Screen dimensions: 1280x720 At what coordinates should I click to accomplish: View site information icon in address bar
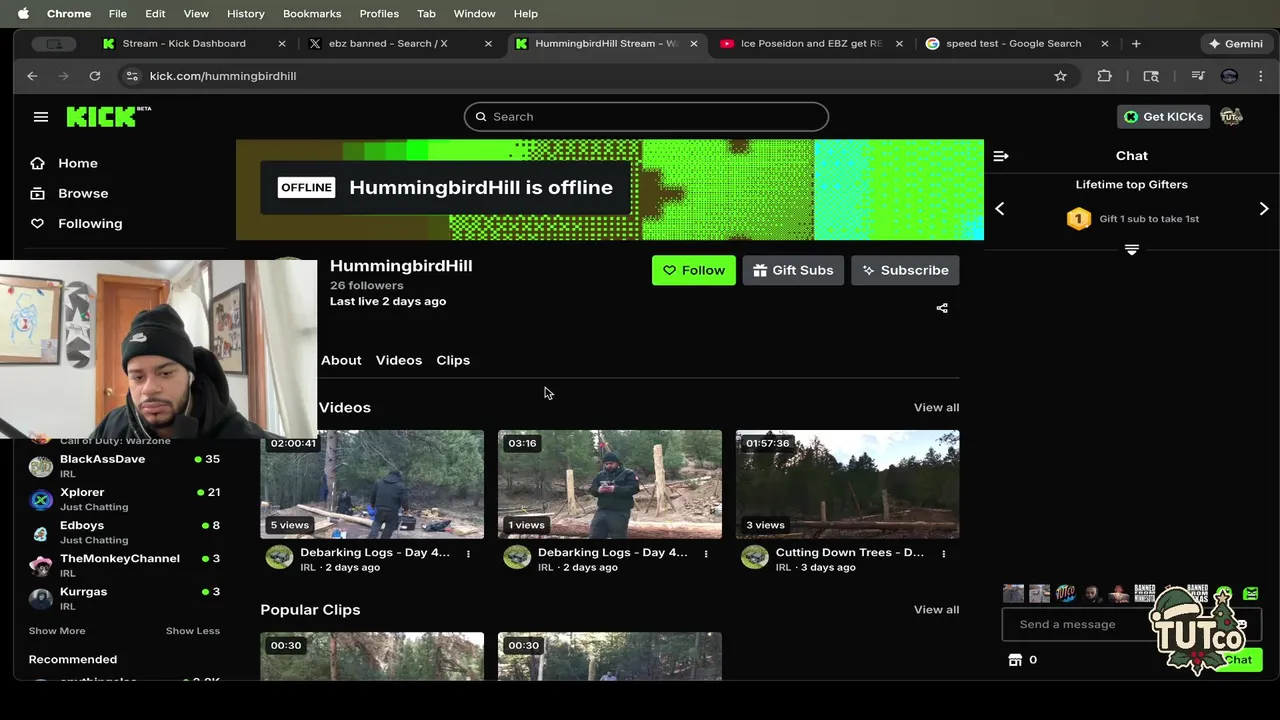(131, 76)
